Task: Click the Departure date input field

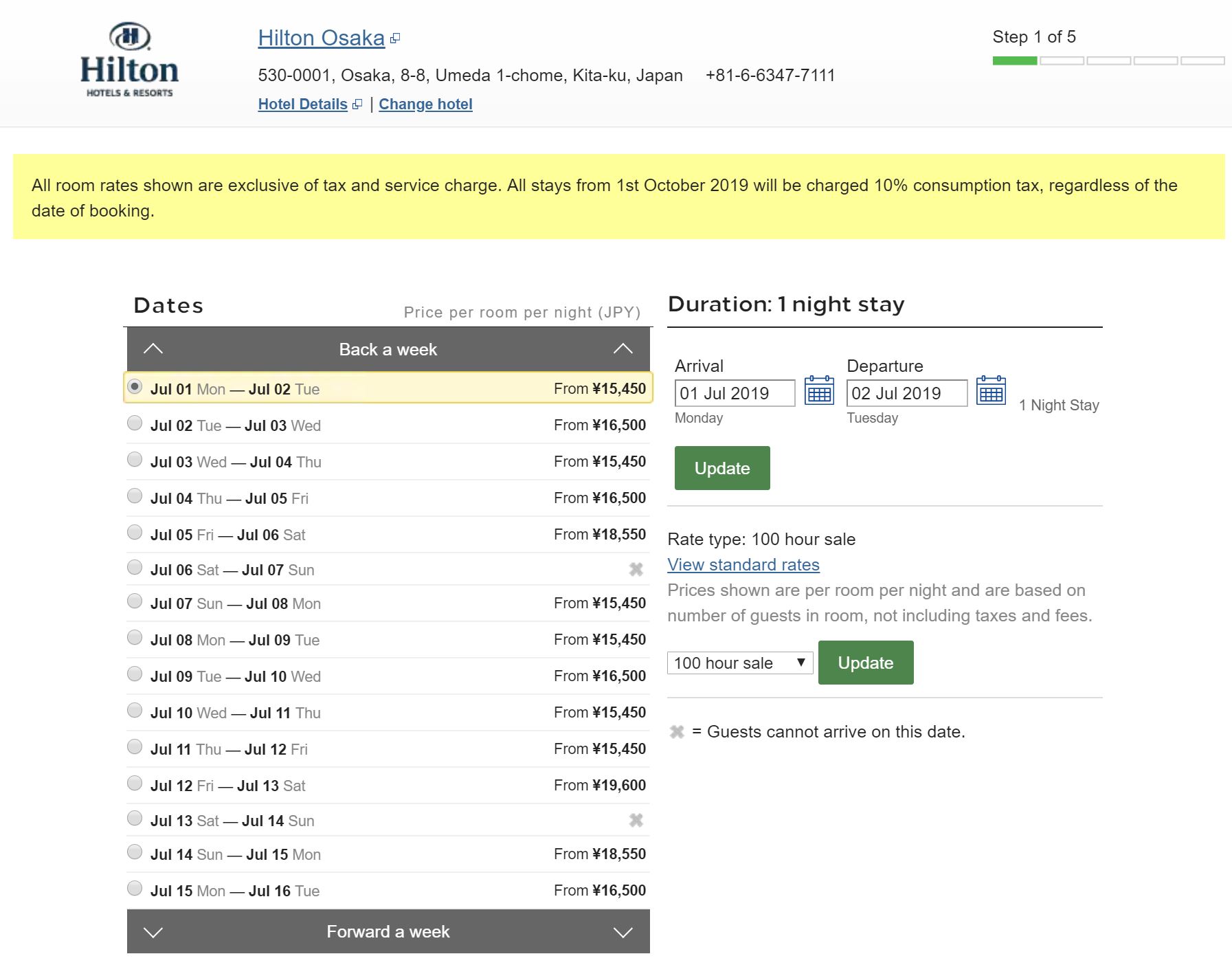Action: point(906,393)
